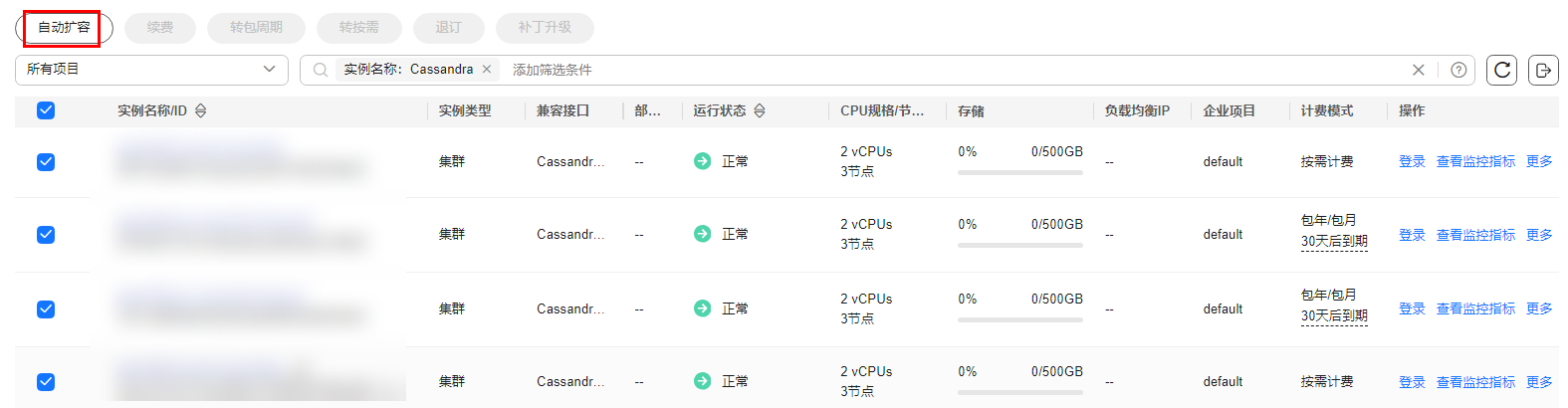Open 查看监控指标 for the third row
Image resolution: width=1568 pixels, height=408 pixels.
coord(1475,308)
